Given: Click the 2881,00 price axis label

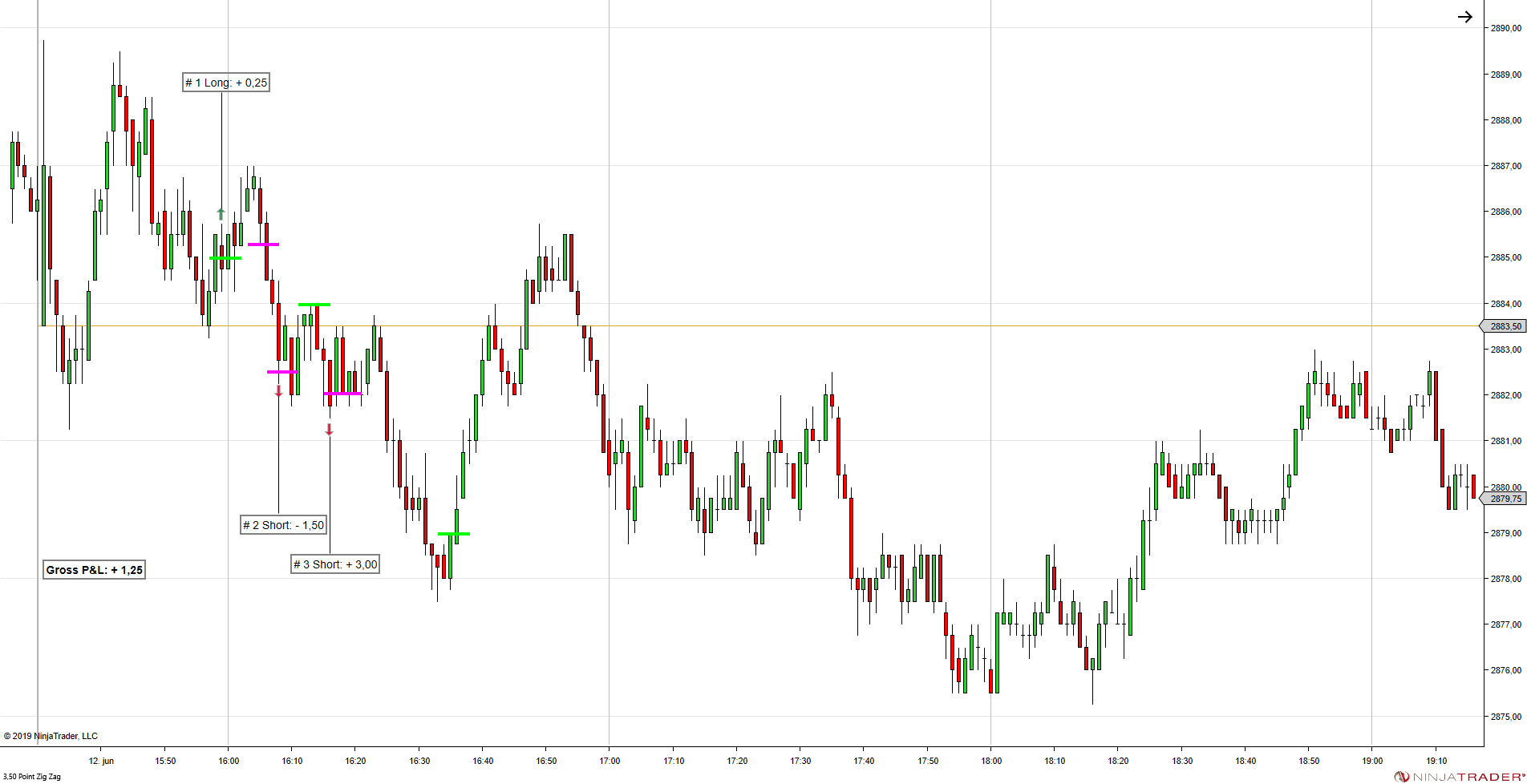Looking at the screenshot, I should [x=1505, y=441].
